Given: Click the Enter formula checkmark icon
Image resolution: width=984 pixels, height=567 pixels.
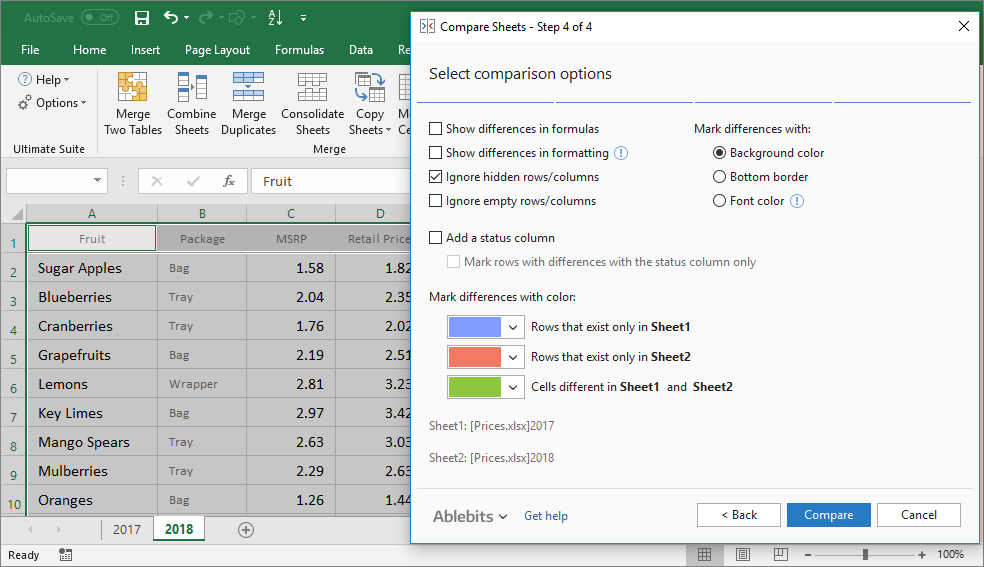Looking at the screenshot, I should [x=193, y=181].
